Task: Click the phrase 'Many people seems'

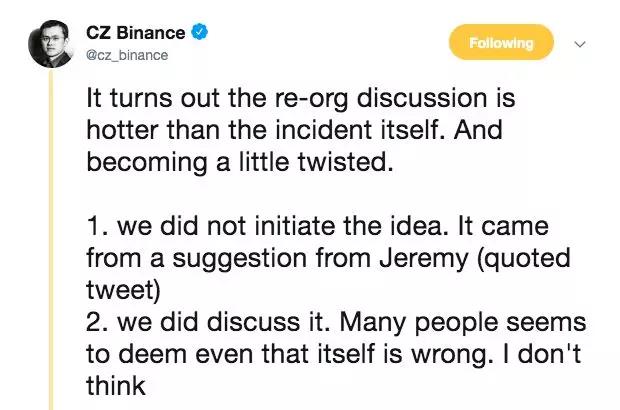Action: coord(463,323)
